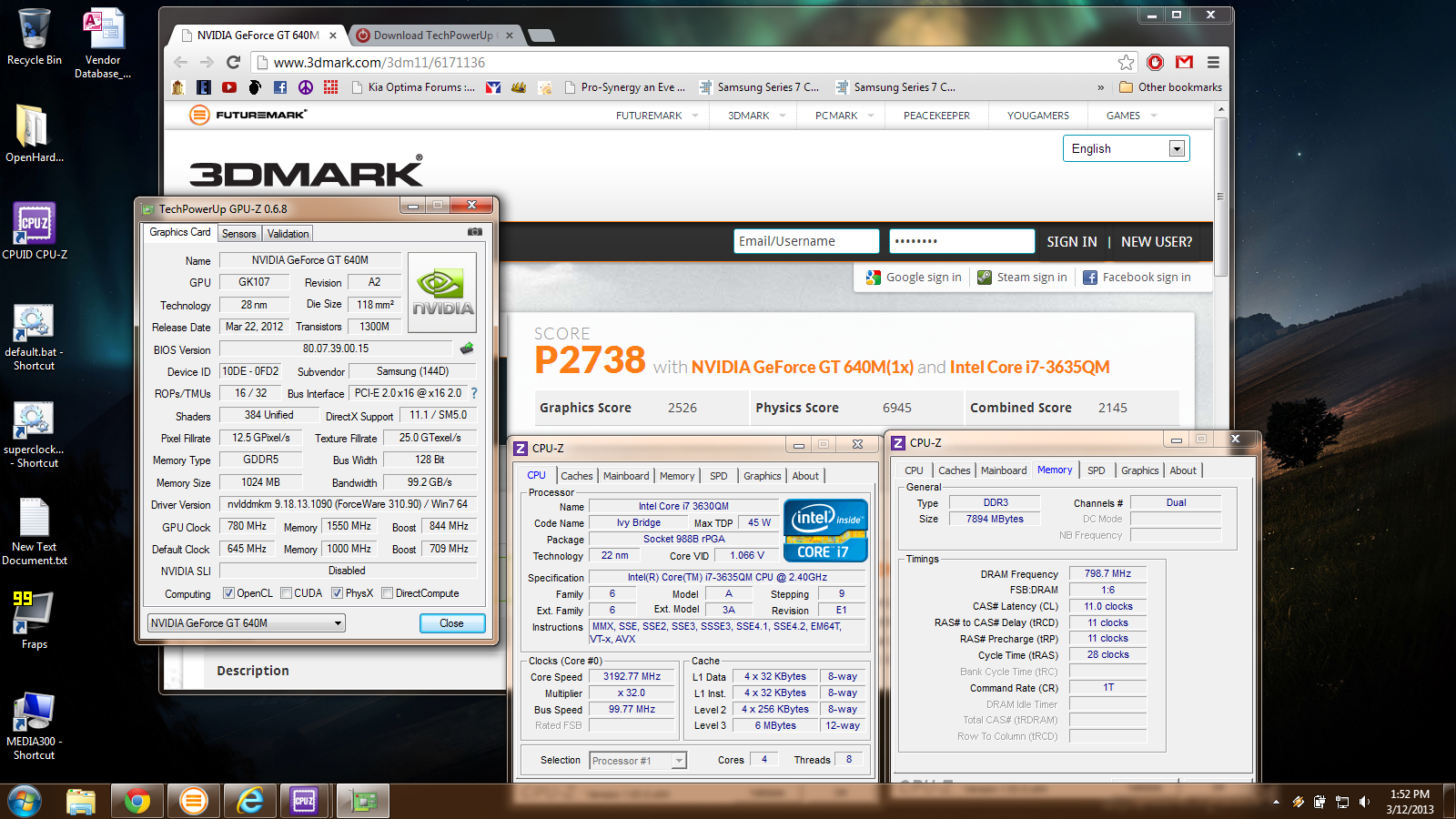Toggle DirectCompute checkbox in GPU-Z
Viewport: 1456px width, 819px height.
[387, 593]
